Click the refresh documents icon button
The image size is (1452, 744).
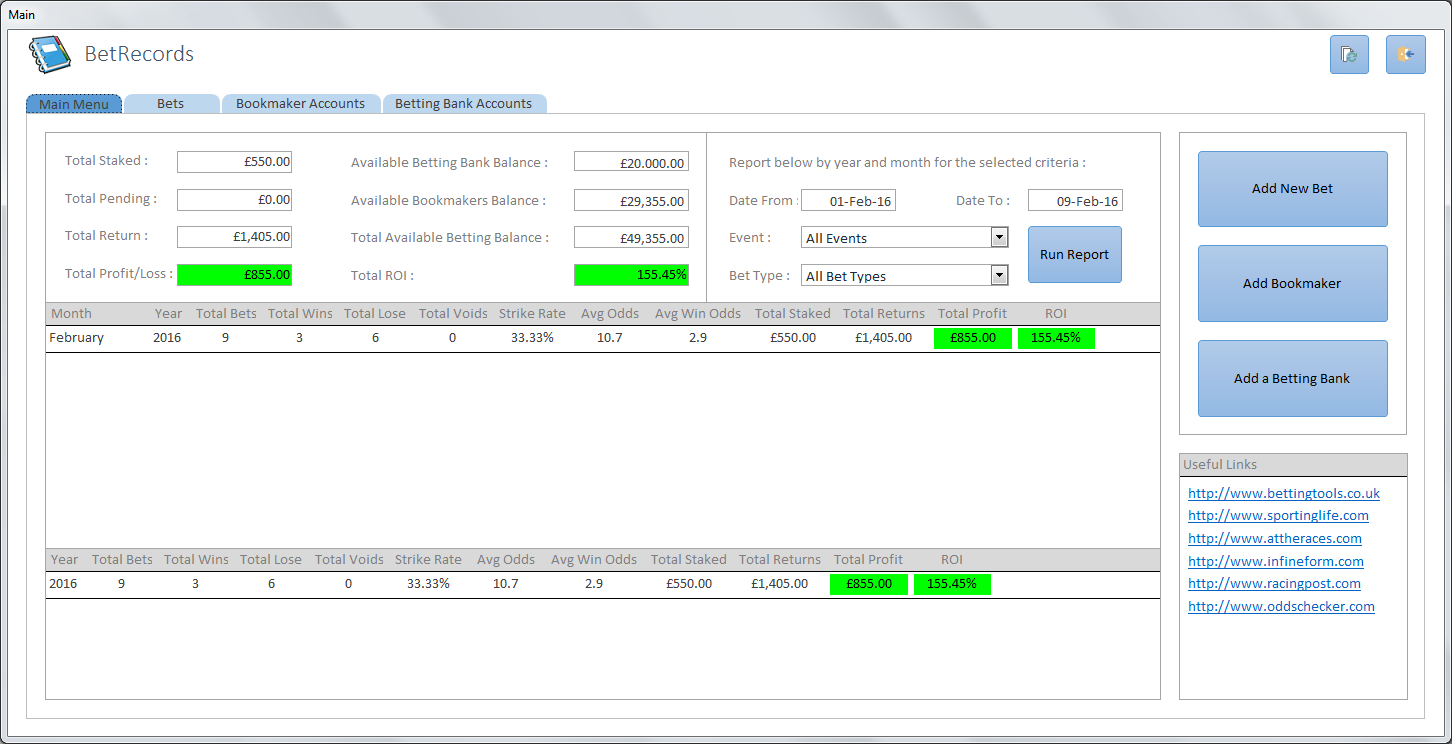click(x=1348, y=55)
